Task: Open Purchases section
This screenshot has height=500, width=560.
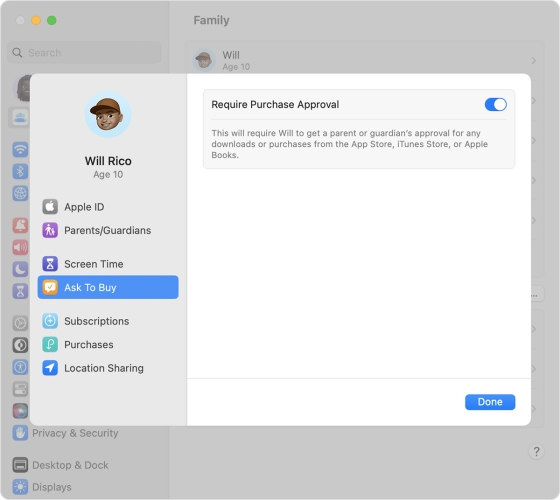Action: click(x=108, y=345)
